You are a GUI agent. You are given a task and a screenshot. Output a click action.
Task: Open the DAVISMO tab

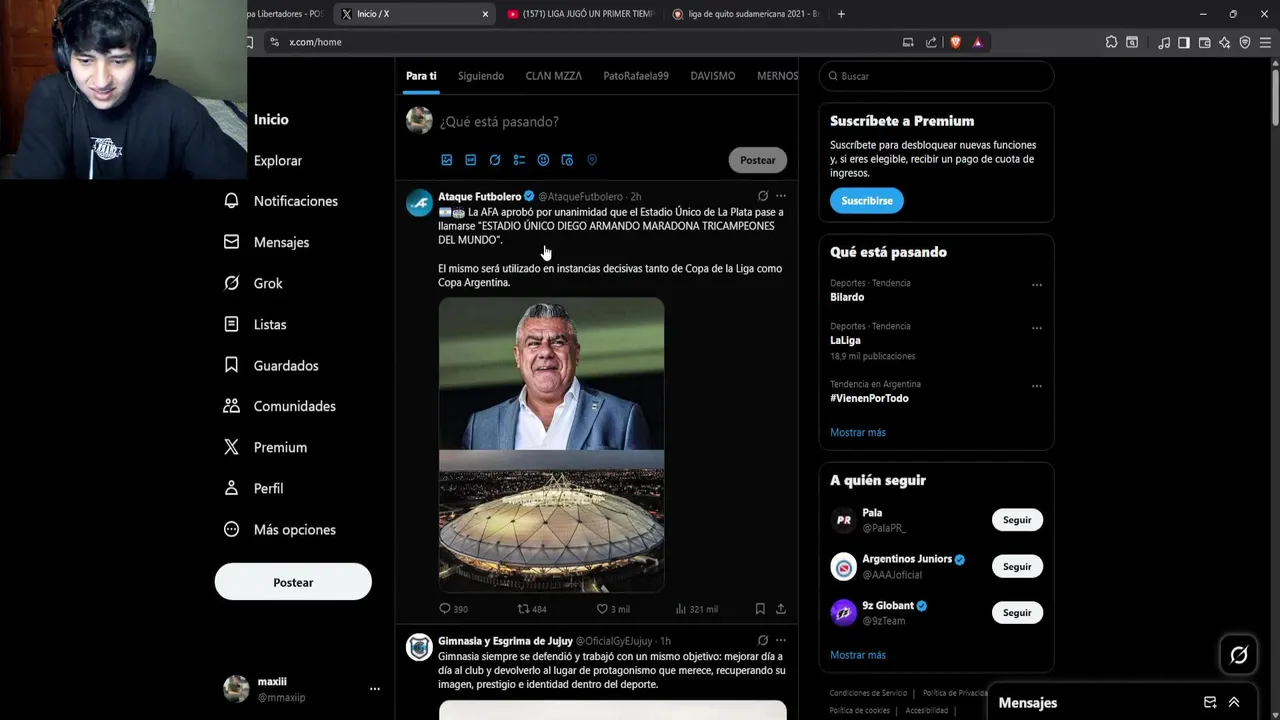pos(713,76)
